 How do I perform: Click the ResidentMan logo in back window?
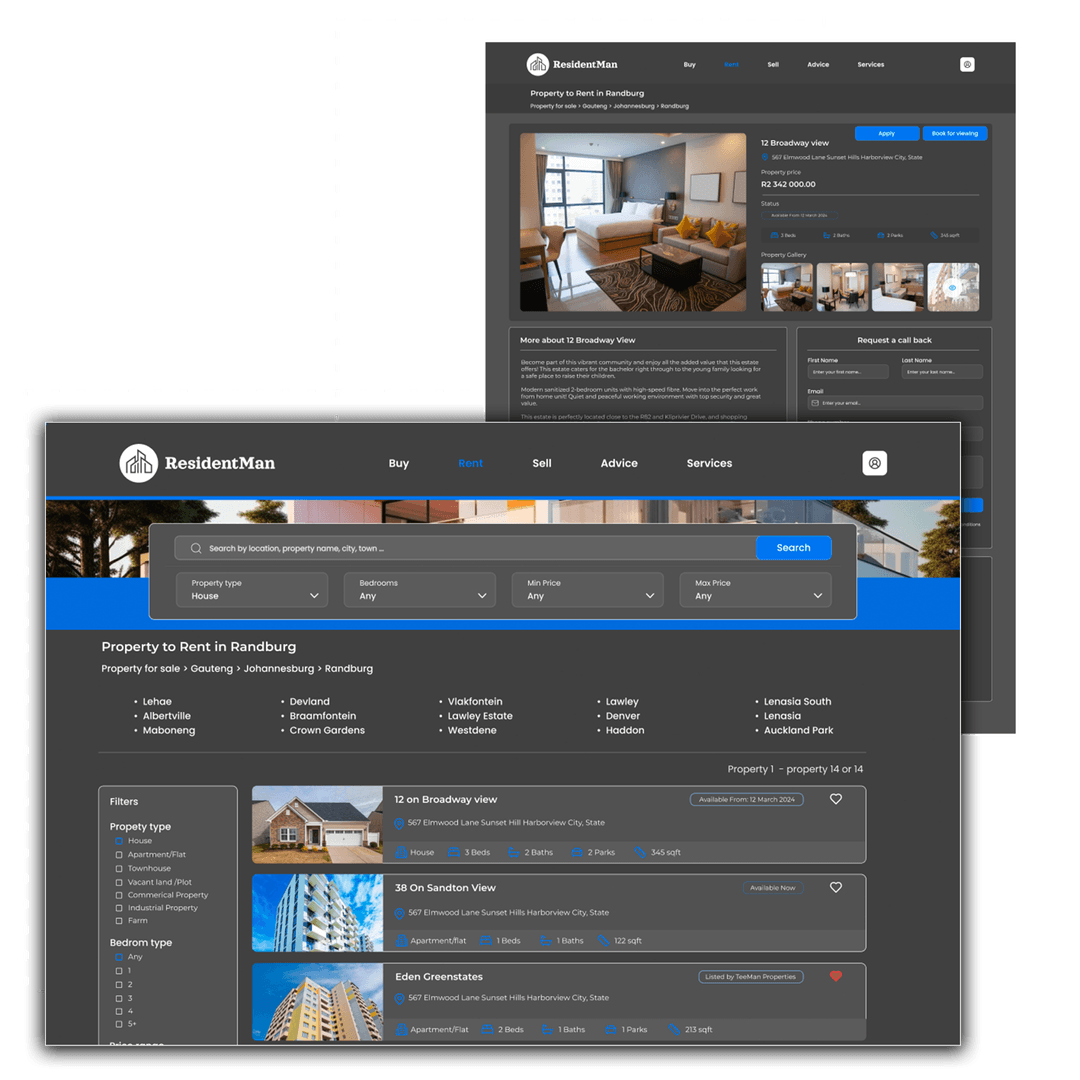572,64
